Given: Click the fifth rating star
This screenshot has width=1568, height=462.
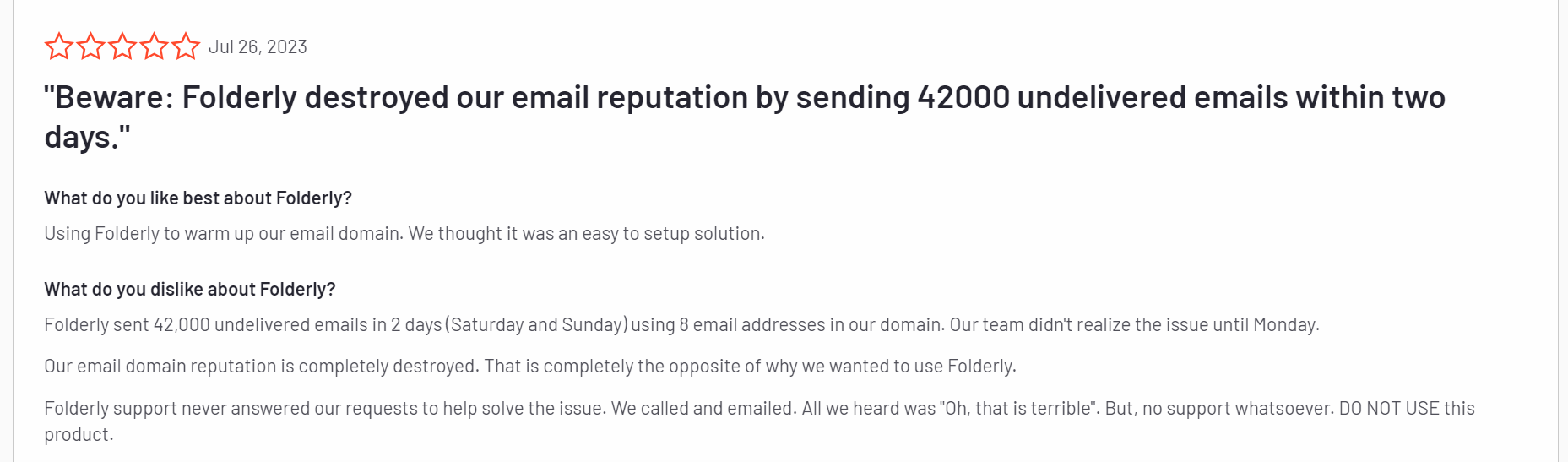Looking at the screenshot, I should click(x=186, y=46).
